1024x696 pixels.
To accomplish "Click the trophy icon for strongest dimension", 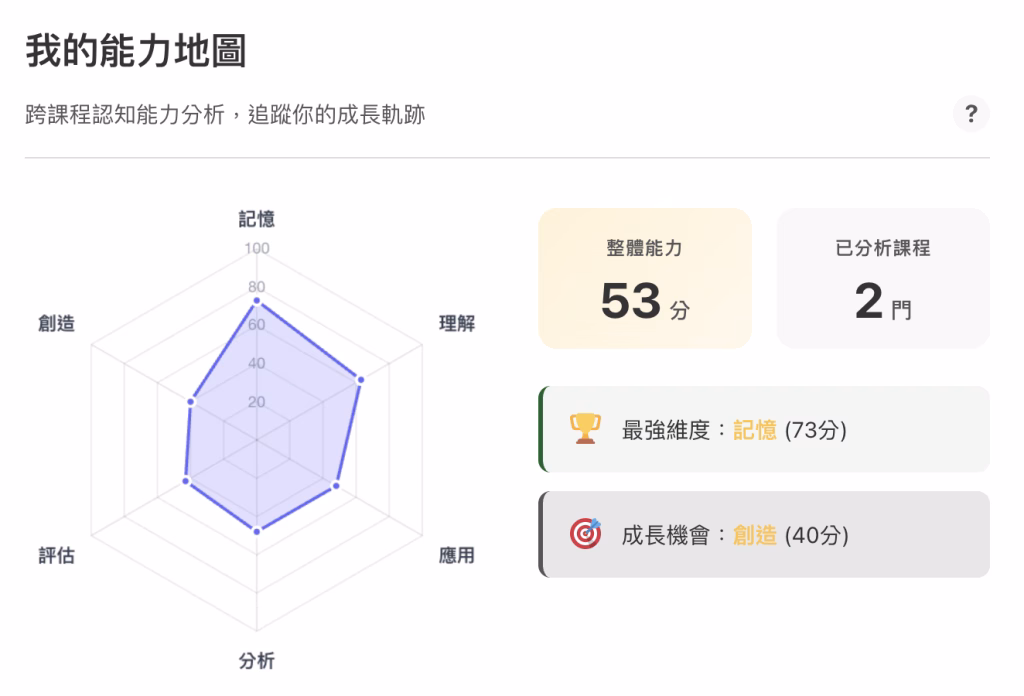I will click(585, 429).
